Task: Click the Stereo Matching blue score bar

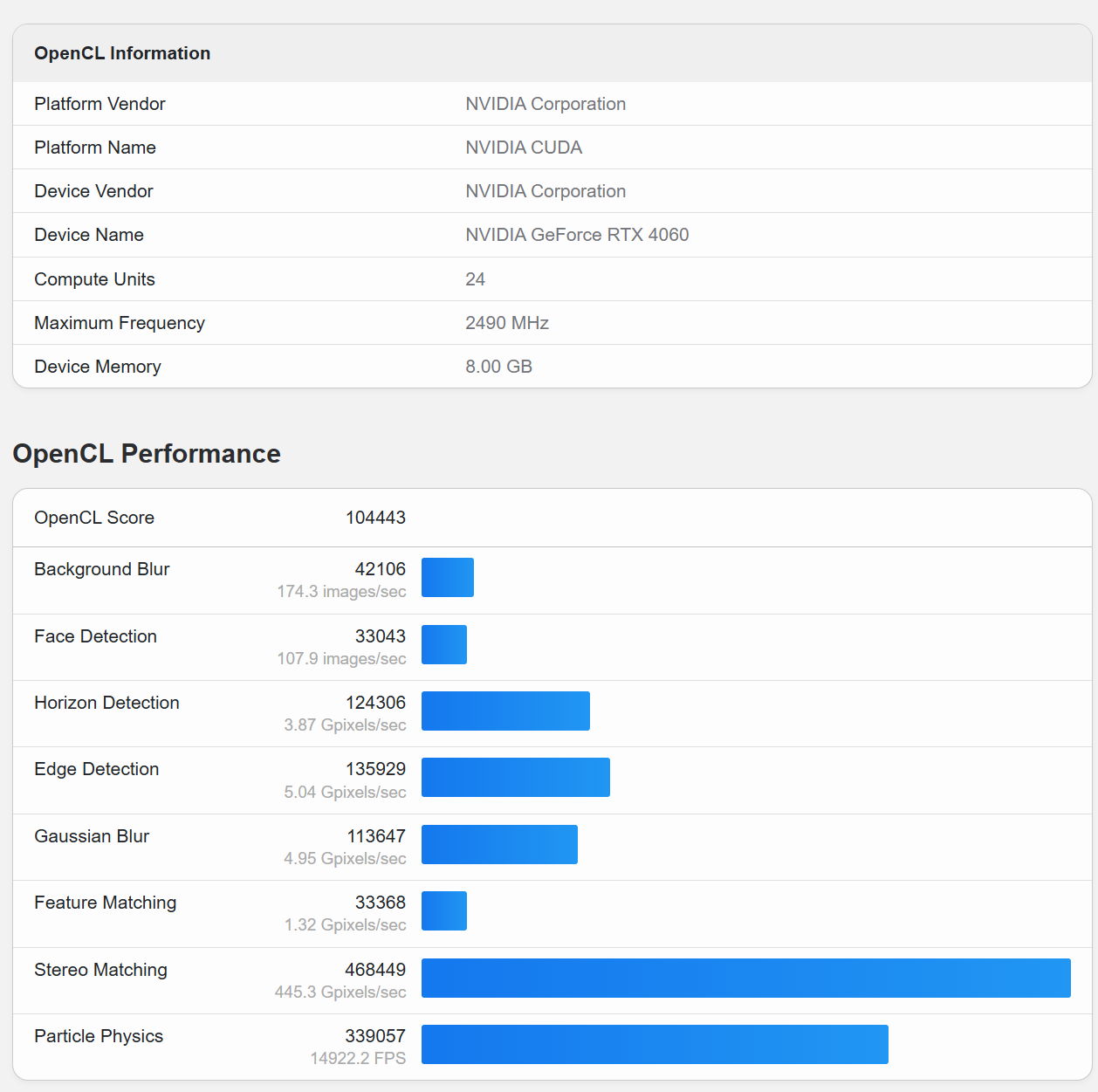Action: pyautogui.click(x=745, y=978)
